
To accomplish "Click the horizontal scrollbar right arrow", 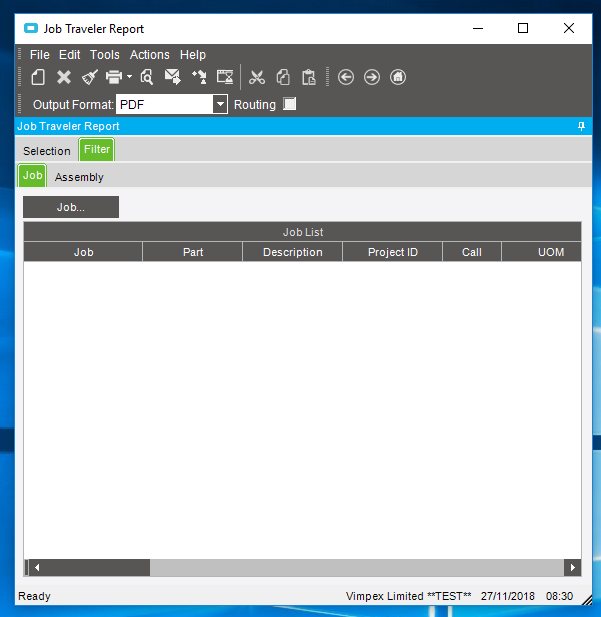I will coord(573,567).
